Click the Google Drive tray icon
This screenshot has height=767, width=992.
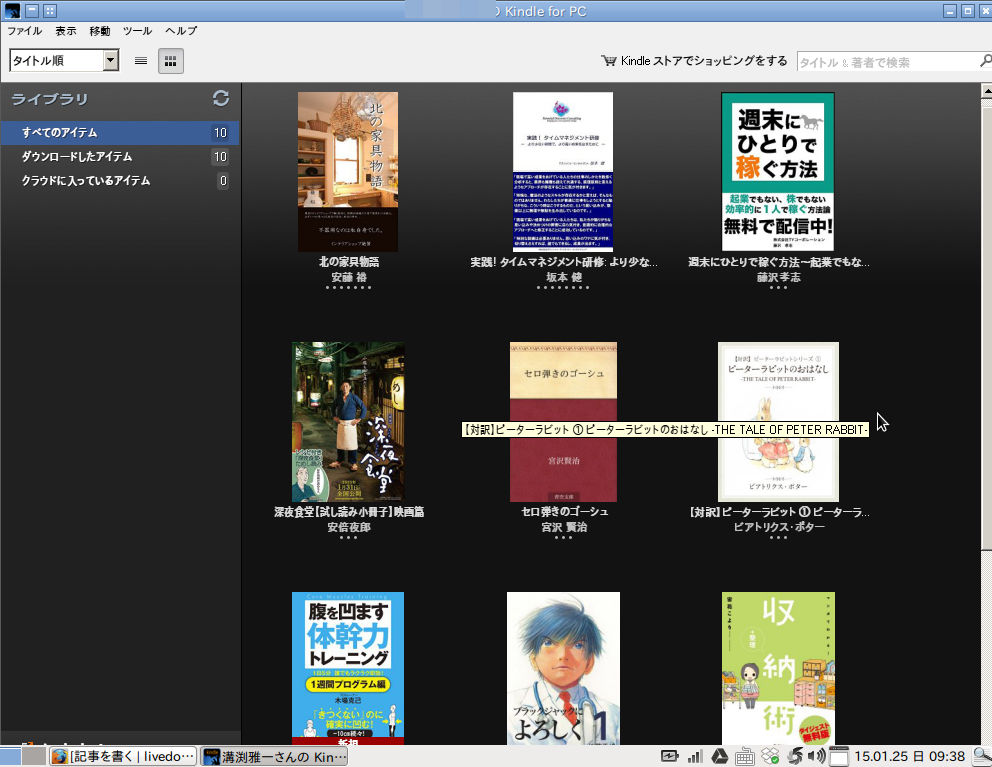[x=719, y=756]
